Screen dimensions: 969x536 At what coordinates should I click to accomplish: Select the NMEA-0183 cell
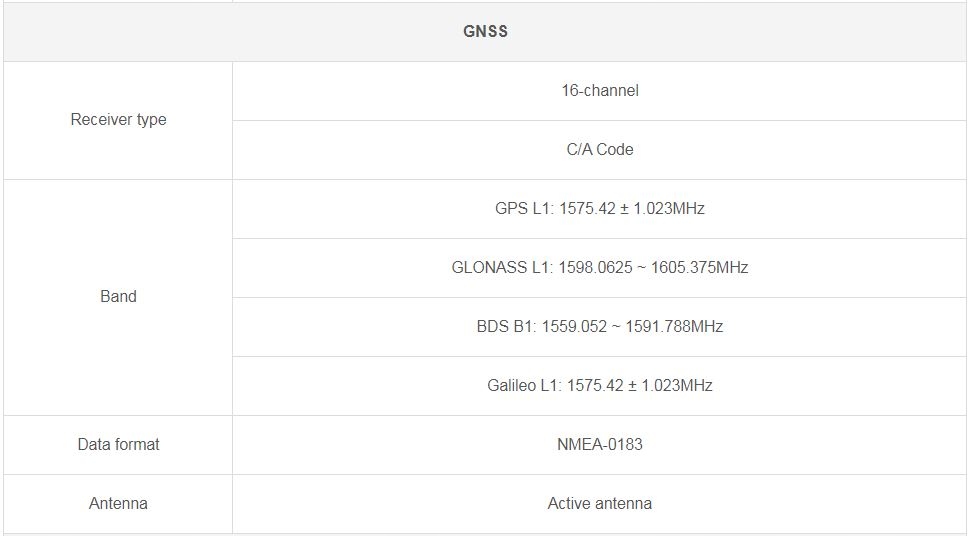click(x=599, y=445)
